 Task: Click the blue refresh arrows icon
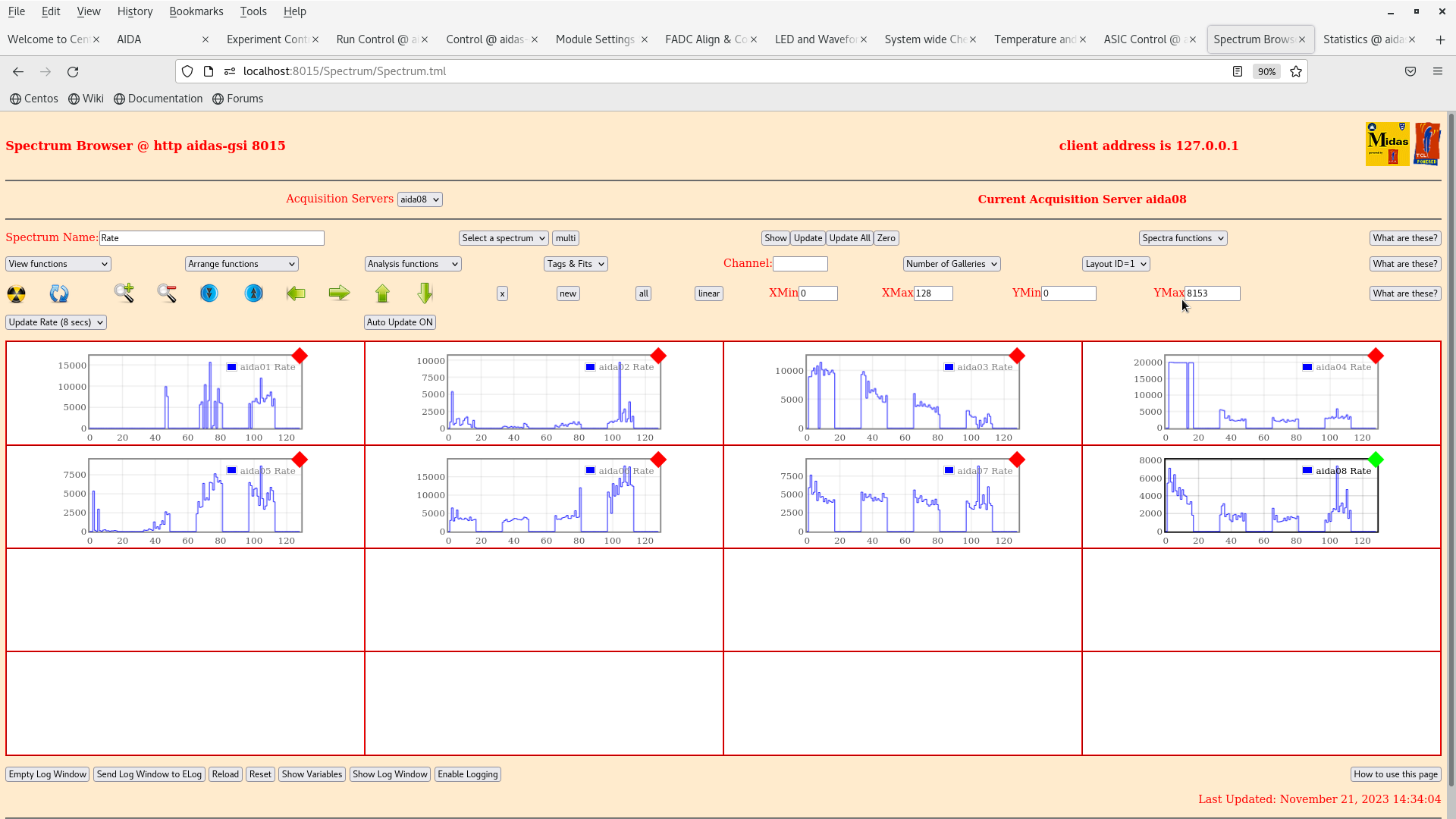(59, 293)
